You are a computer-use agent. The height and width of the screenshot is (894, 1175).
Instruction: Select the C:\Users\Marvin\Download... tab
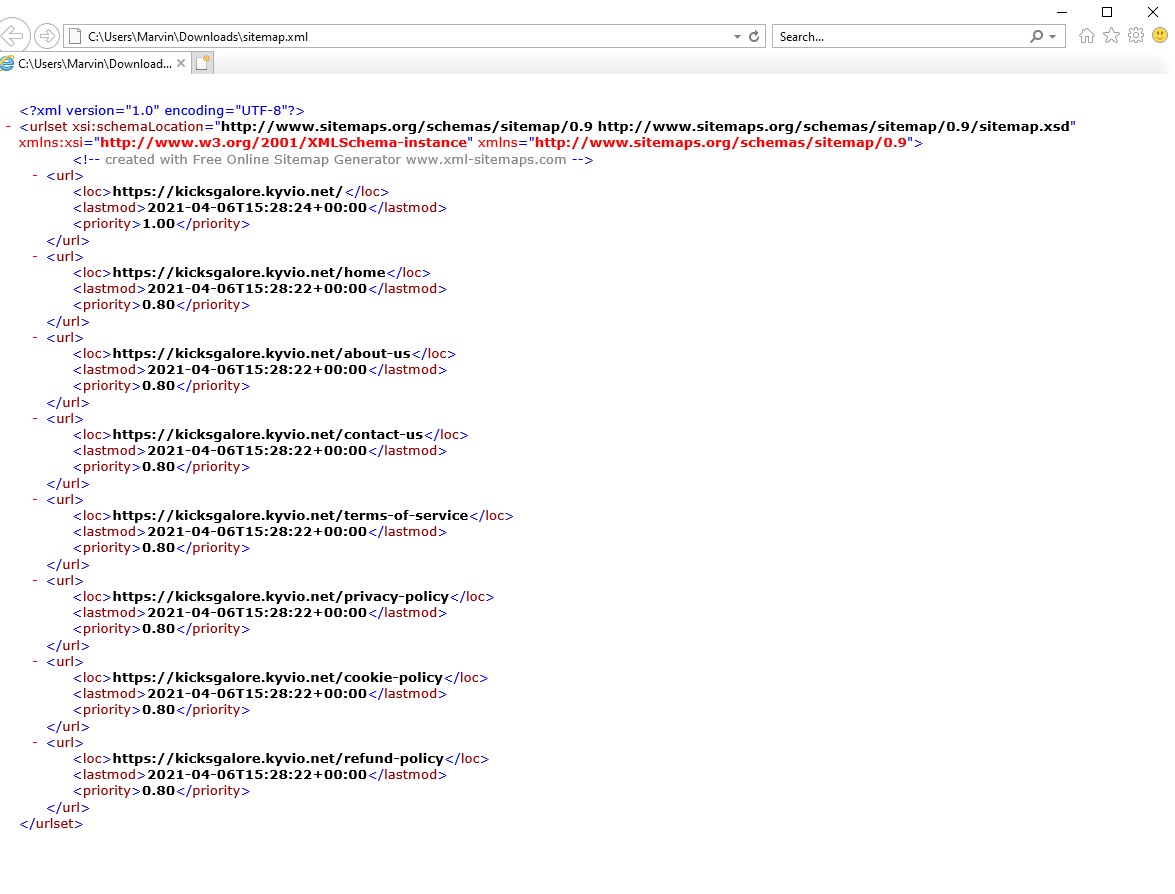click(94, 64)
